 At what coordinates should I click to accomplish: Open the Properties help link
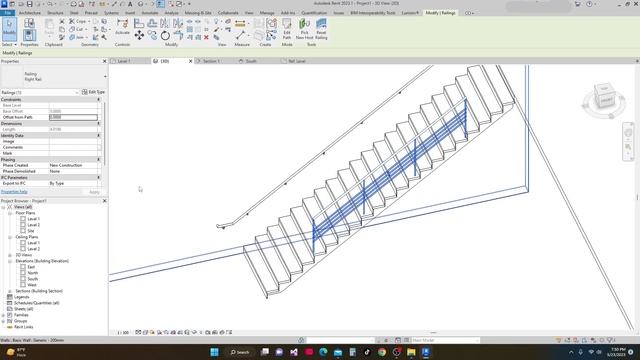tap(14, 192)
